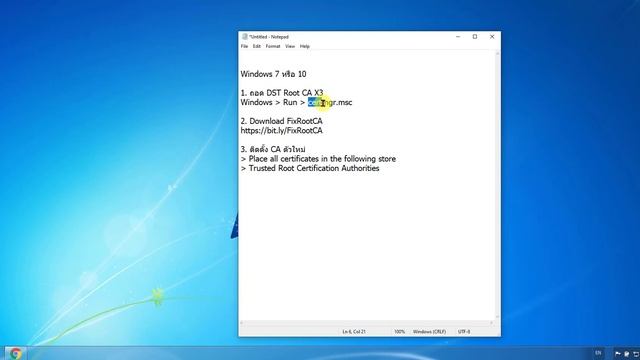Image resolution: width=640 pixels, height=360 pixels.
Task: Click 'Place all certificates in the following store'
Action: (322, 159)
